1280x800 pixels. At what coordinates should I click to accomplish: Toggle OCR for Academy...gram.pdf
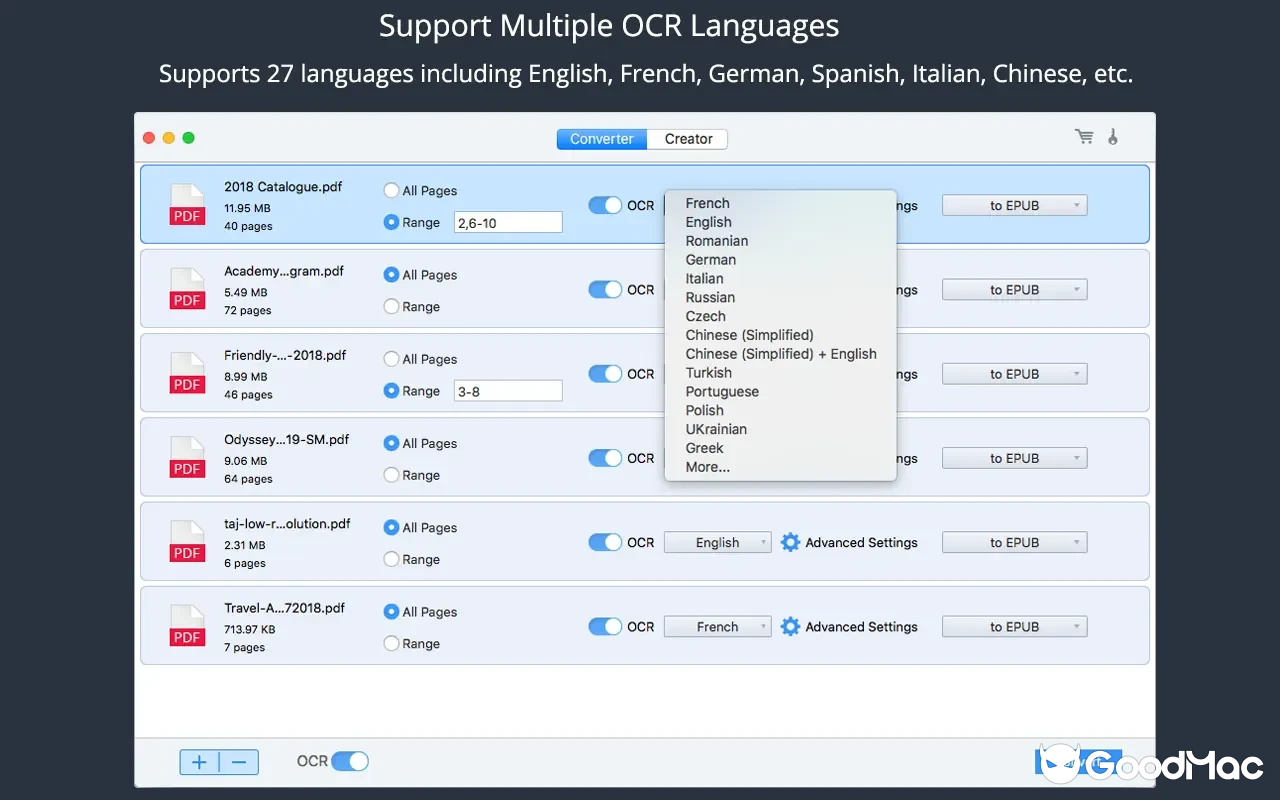point(605,289)
